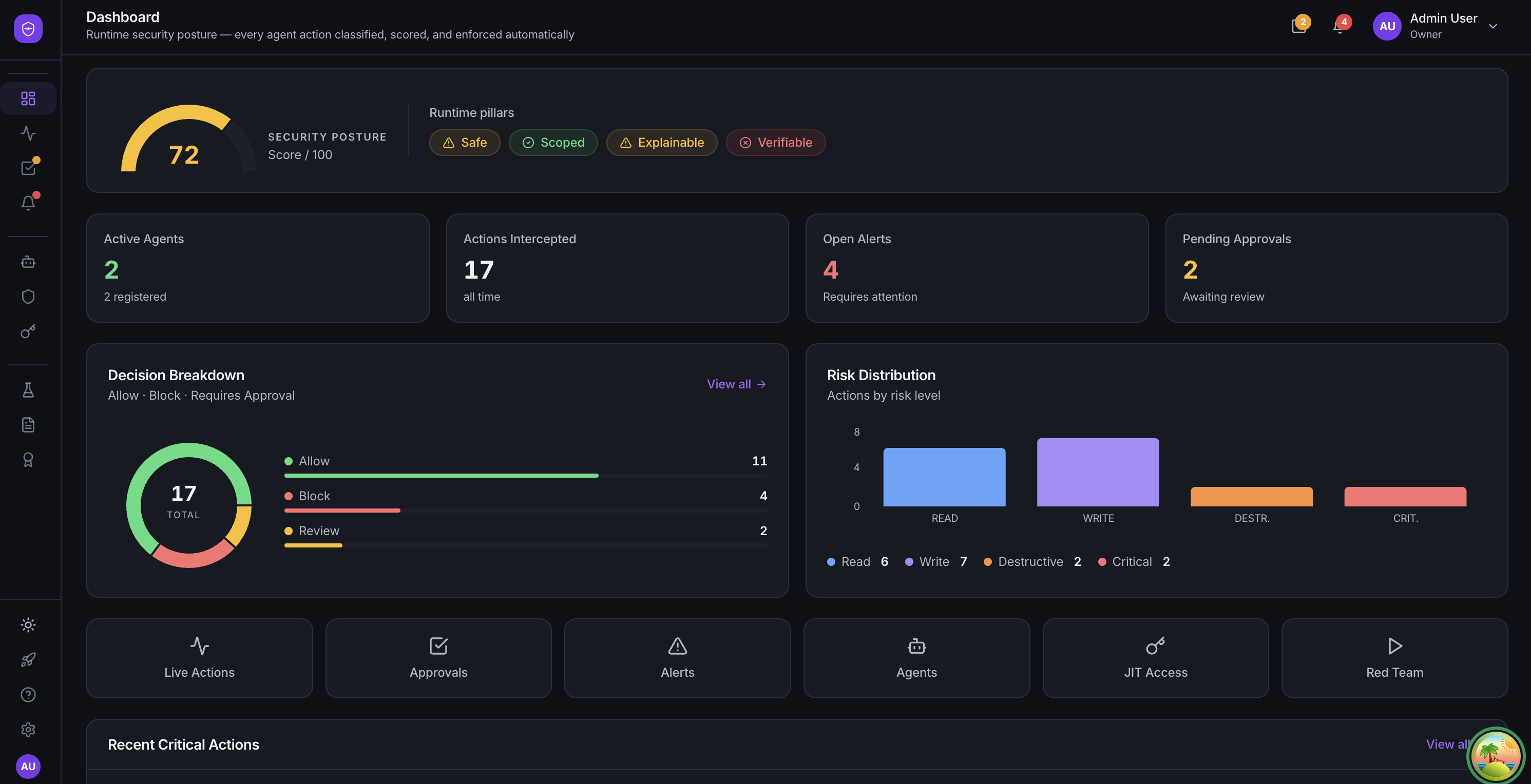Image resolution: width=1531 pixels, height=784 pixels.
Task: Open the messages icon with 2 badge
Action: pyautogui.click(x=1298, y=27)
